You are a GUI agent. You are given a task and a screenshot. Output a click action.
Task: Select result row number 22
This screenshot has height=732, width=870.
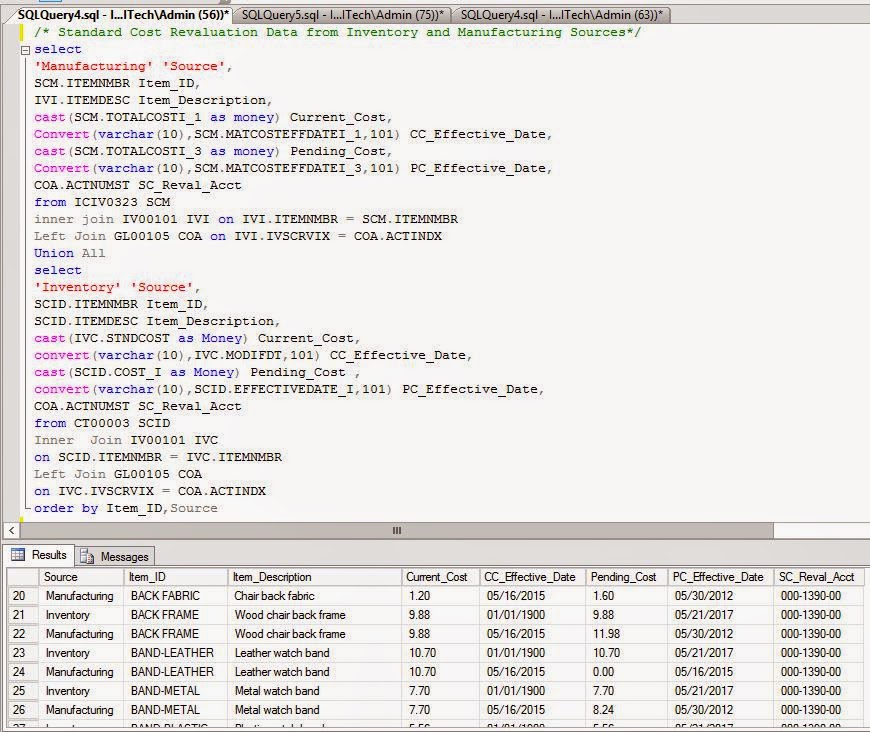(22, 634)
